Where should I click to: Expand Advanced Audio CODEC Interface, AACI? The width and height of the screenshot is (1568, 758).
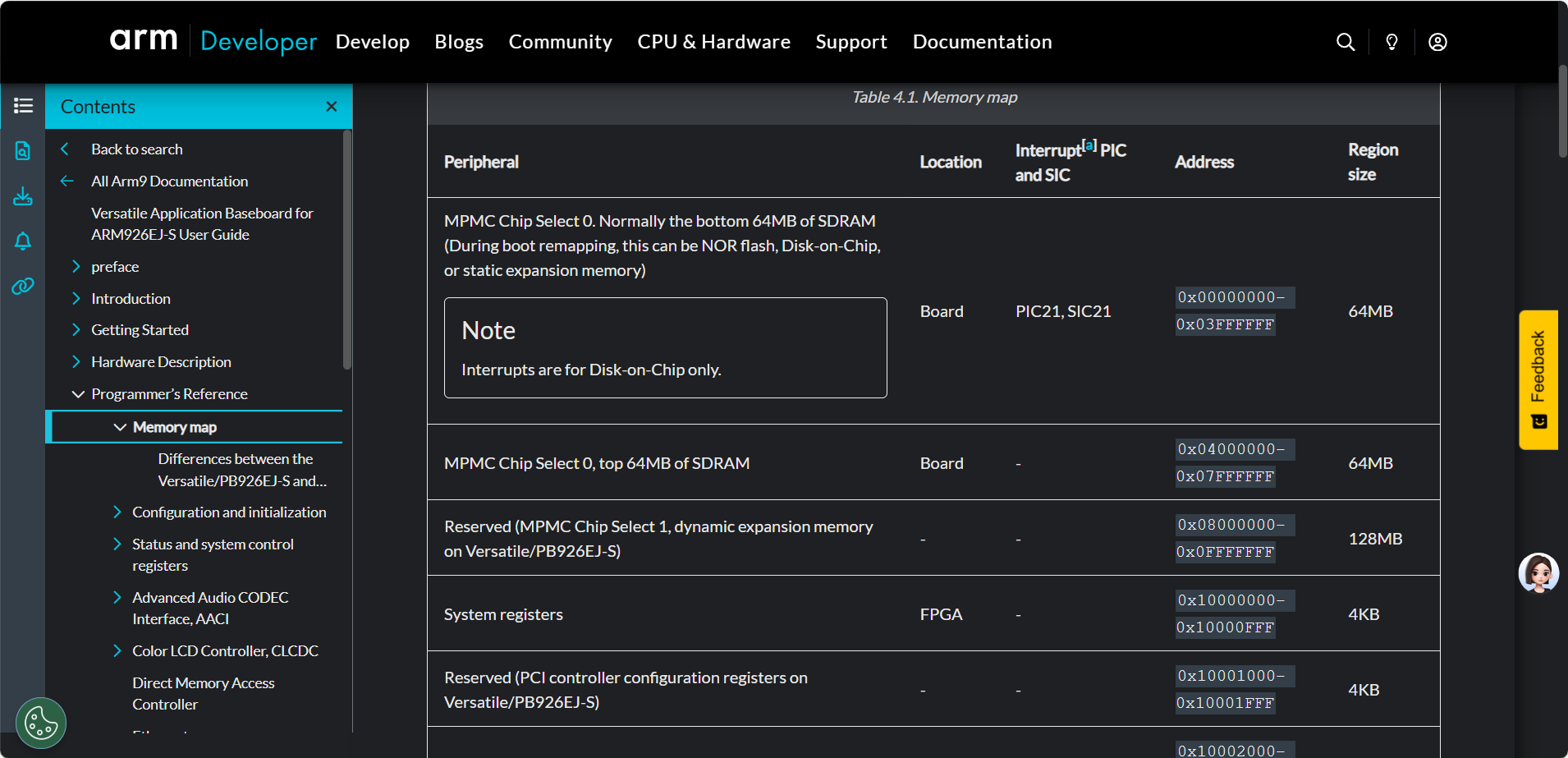click(117, 597)
